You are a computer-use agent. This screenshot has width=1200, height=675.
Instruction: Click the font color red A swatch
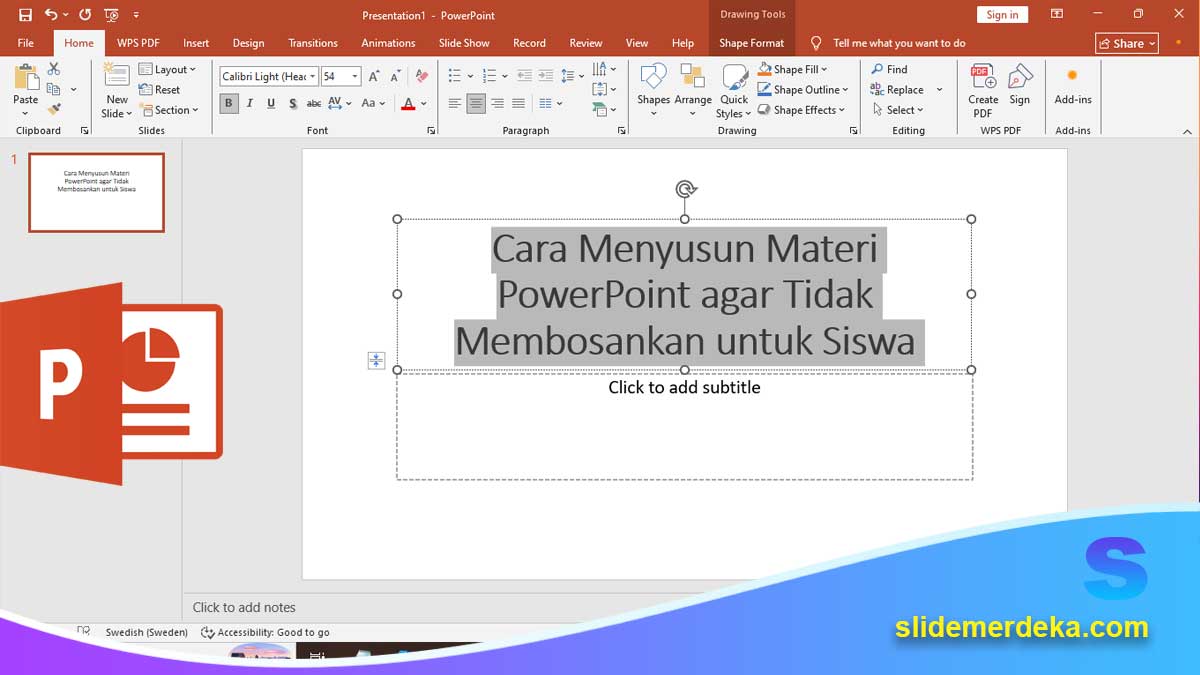[408, 103]
